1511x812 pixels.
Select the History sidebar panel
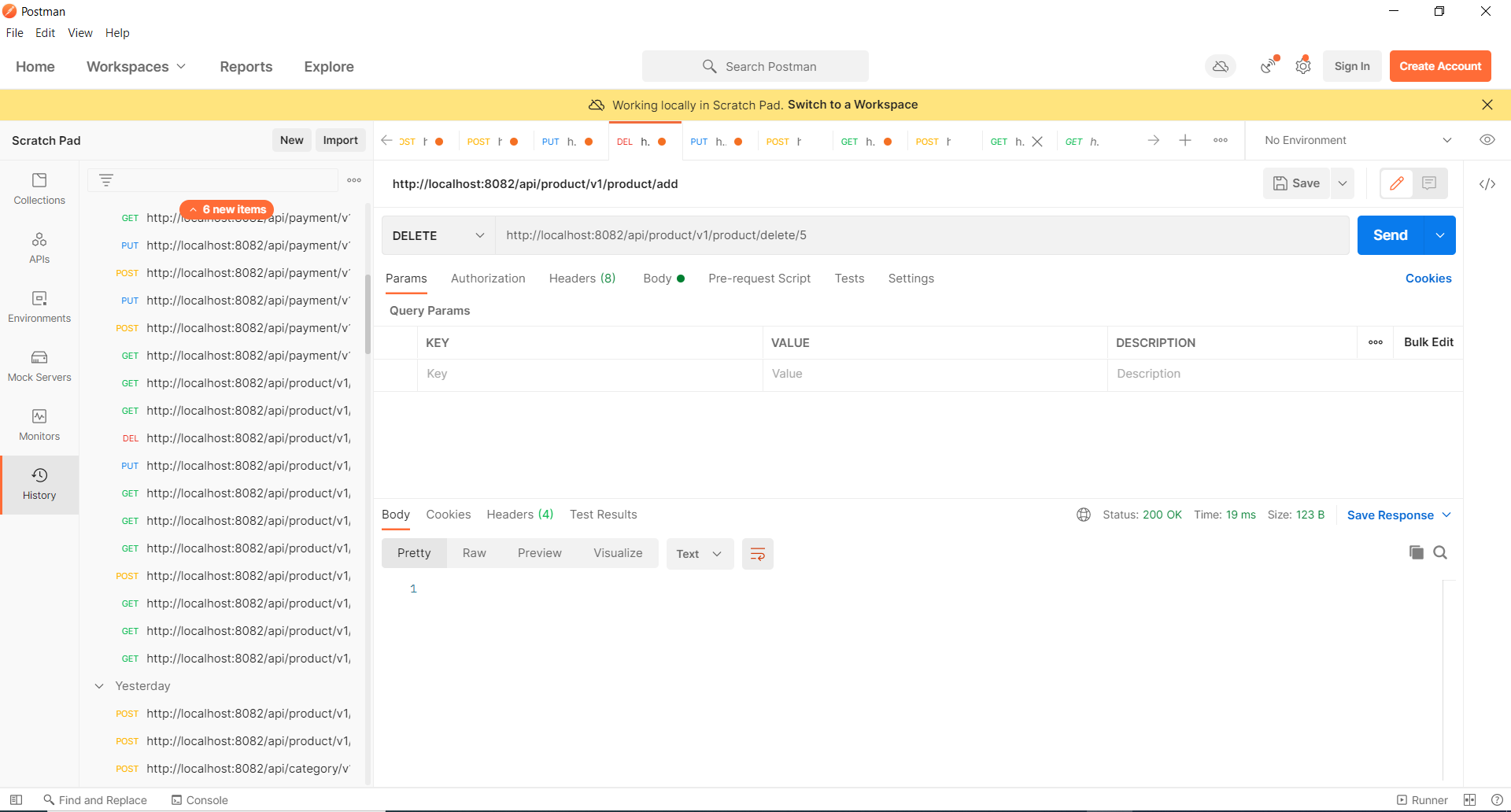(39, 484)
